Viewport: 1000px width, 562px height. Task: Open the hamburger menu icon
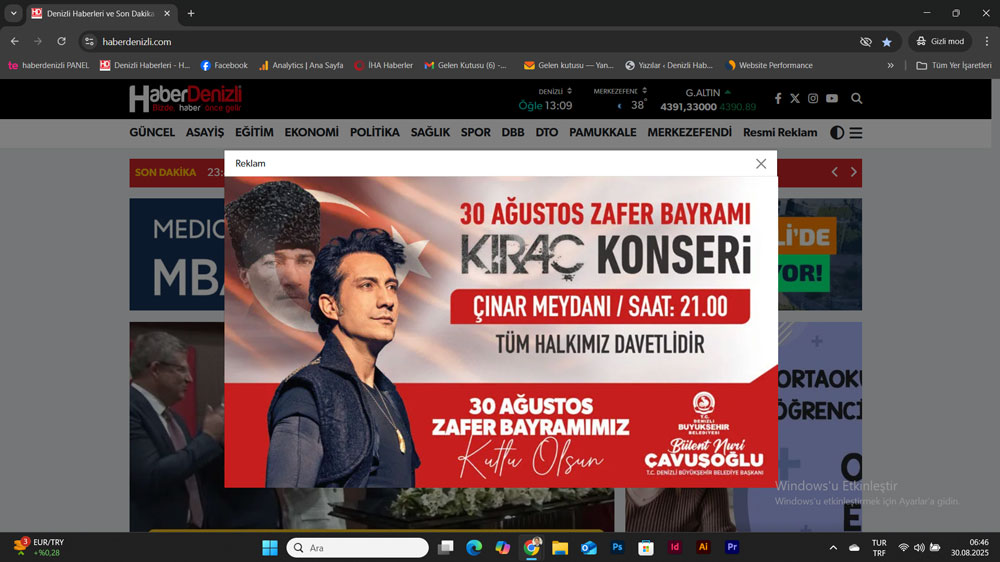coord(856,133)
